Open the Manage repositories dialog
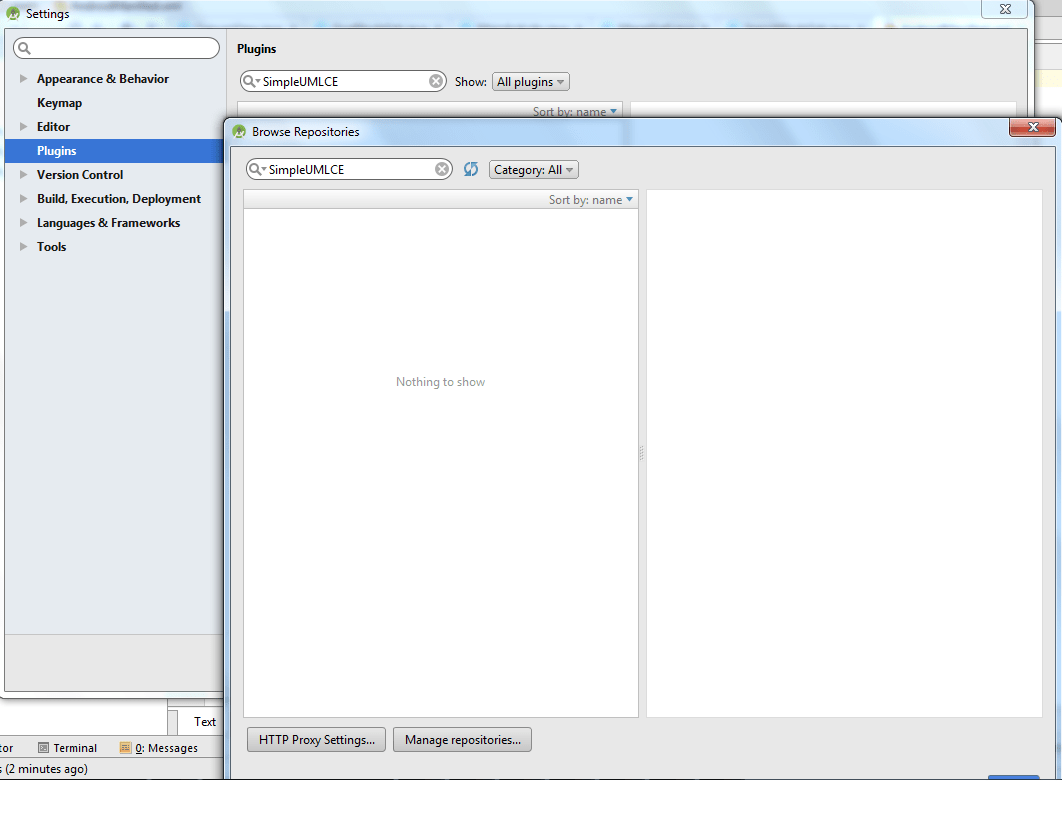Image resolution: width=1062 pixels, height=829 pixels. pyautogui.click(x=462, y=740)
